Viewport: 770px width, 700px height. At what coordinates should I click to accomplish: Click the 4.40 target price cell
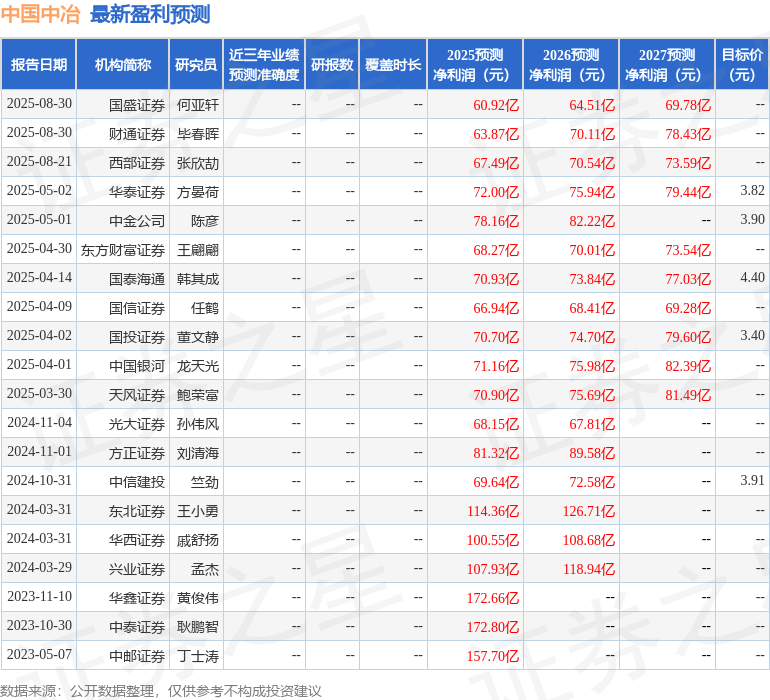(752, 278)
